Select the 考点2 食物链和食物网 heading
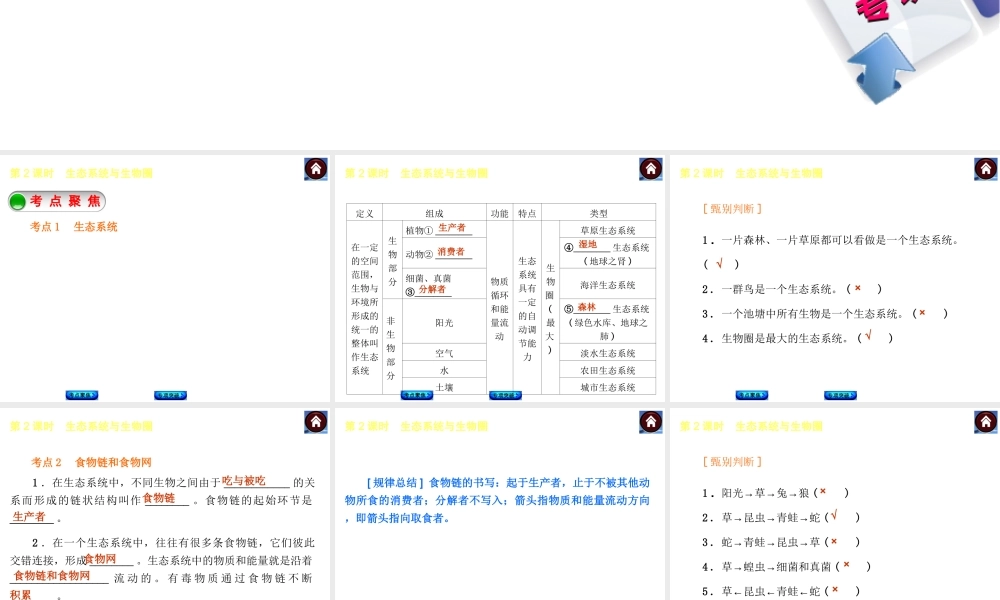 [92, 462]
